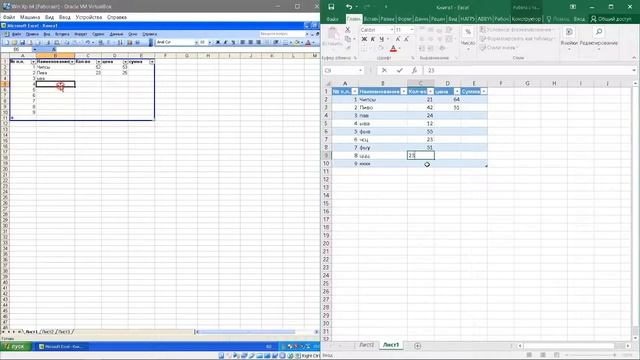Open Arial Cyr font dropdown in Excel 2003
Viewport: 640px width, 360px height.
196,42
